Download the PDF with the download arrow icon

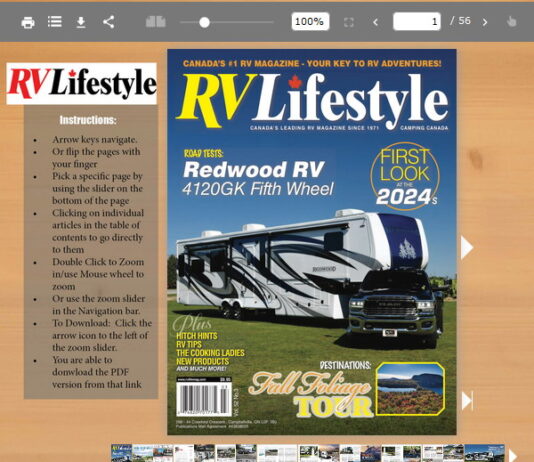[81, 22]
